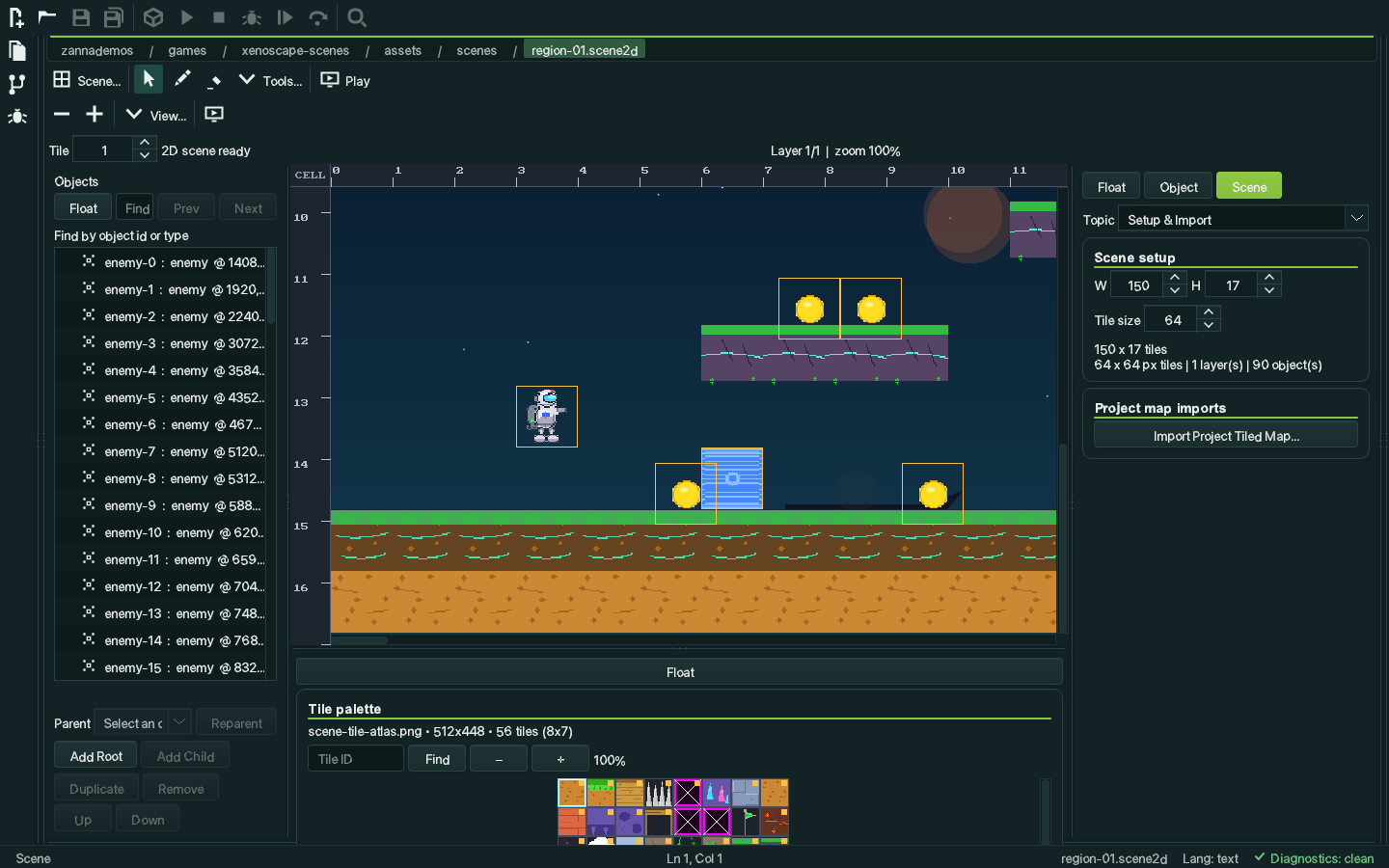Click the New File icon
Screen dimensions: 1389x868
pyautogui.click(x=15, y=17)
